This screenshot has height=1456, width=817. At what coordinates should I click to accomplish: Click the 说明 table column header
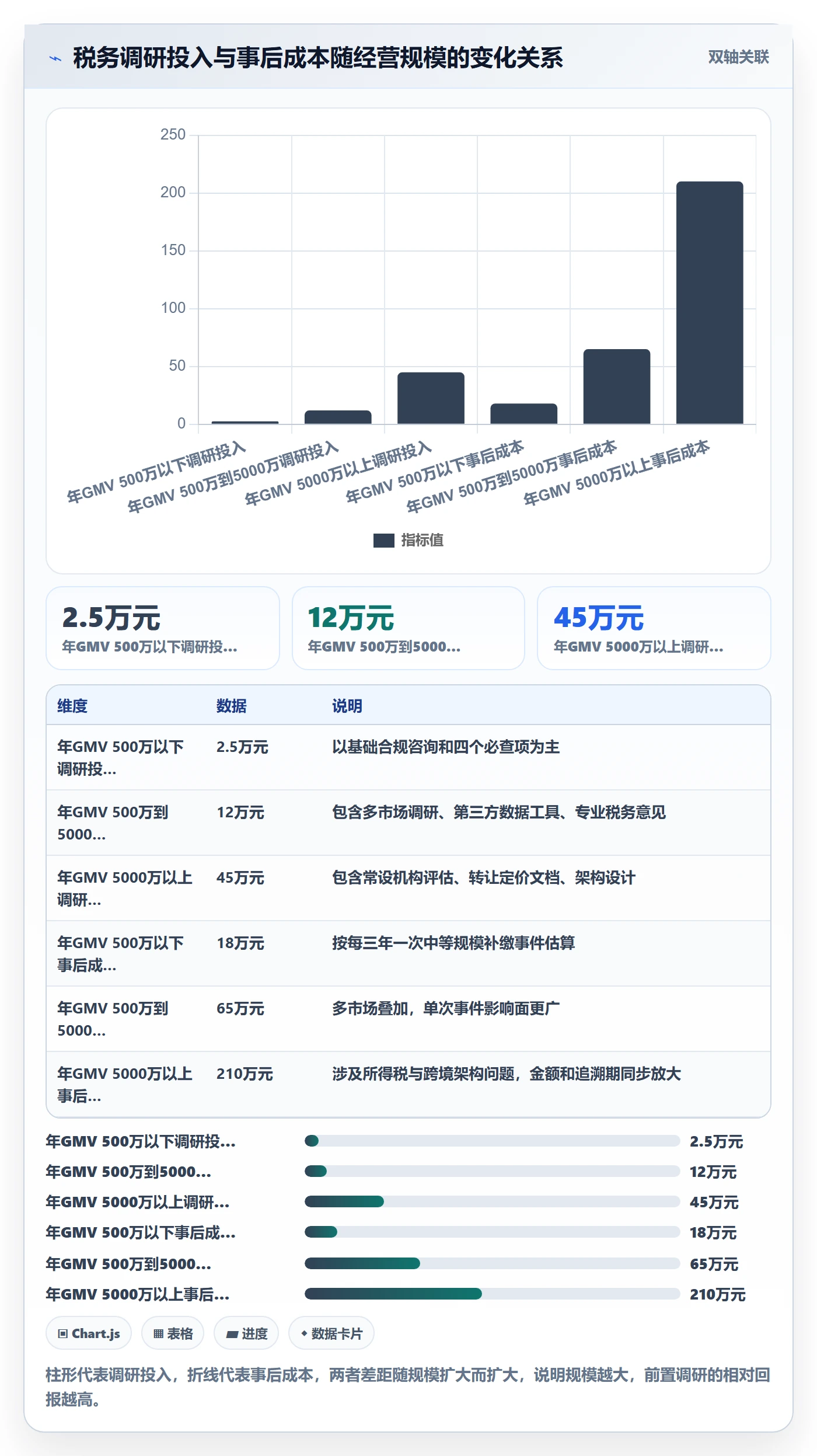coord(347,706)
